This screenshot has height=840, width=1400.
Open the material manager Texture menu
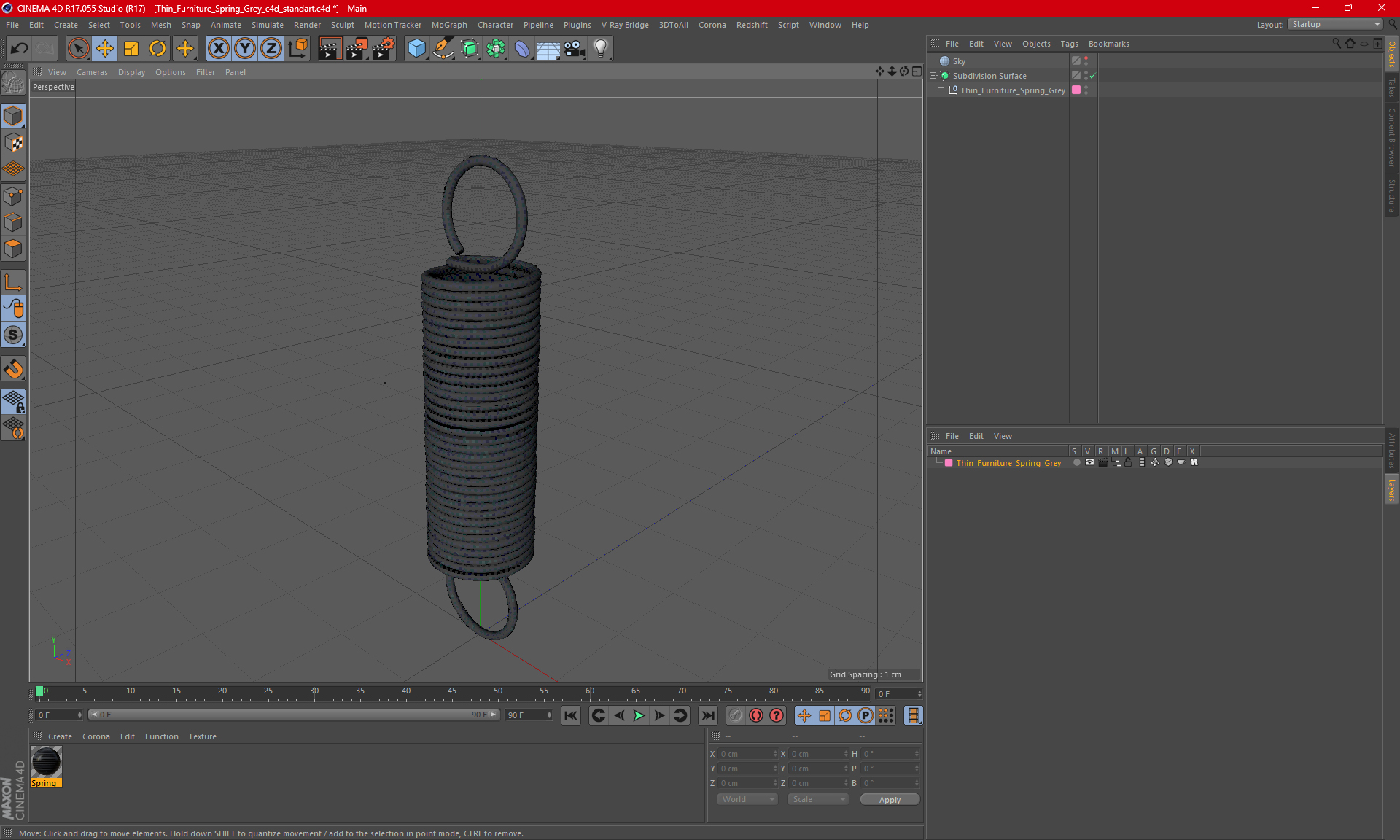click(202, 736)
